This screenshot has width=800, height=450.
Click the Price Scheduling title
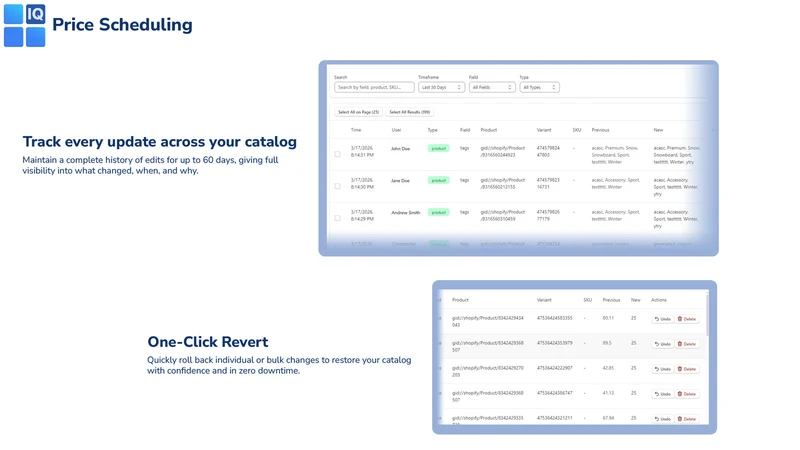(x=122, y=24)
